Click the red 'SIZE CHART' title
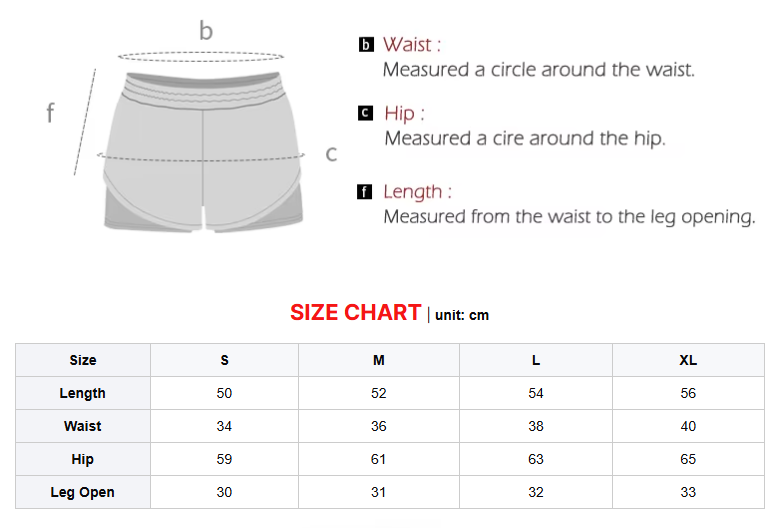780x528 pixels. pos(355,313)
